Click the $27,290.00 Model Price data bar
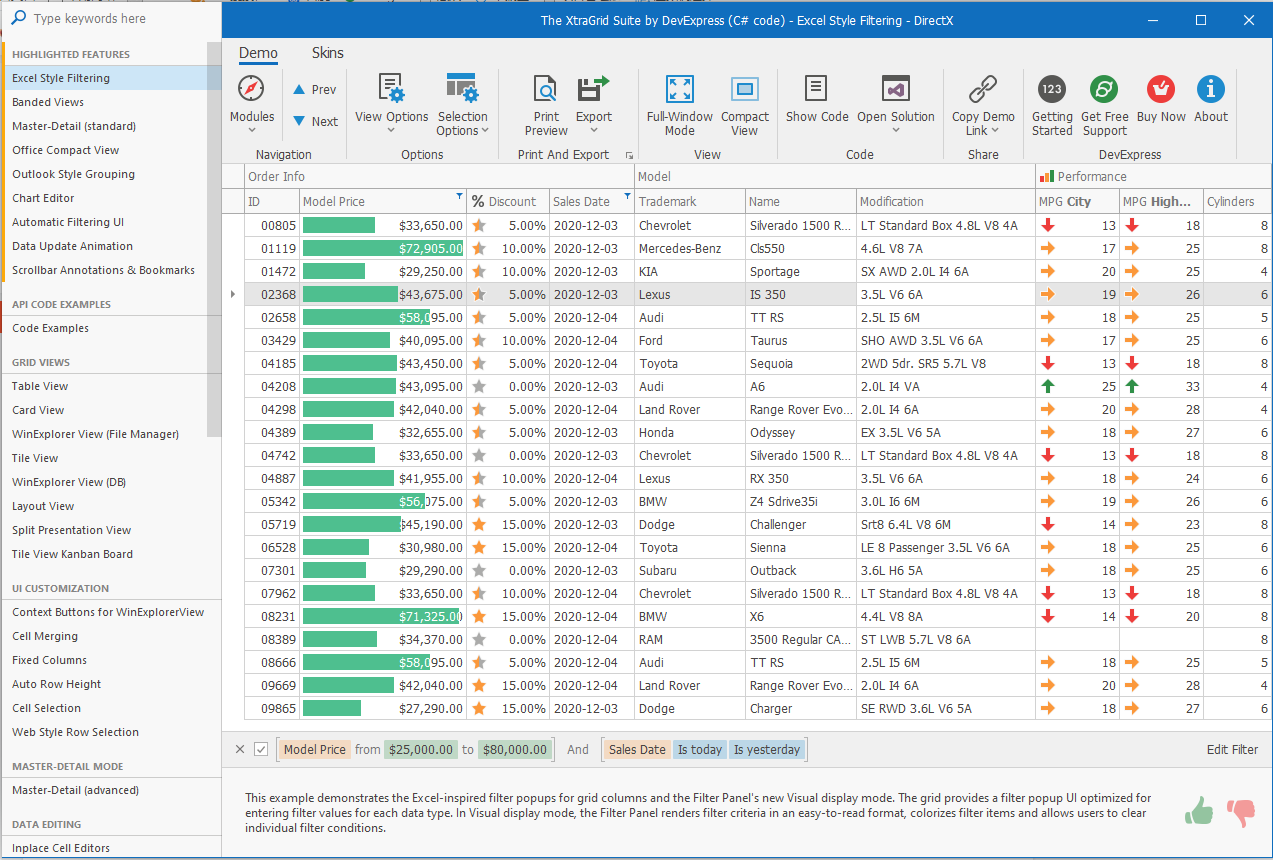Screen dimensions: 1273x860 coord(332,709)
